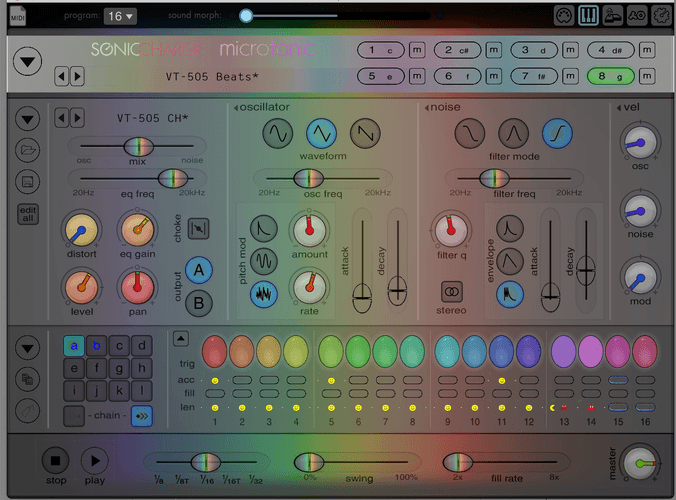The height and width of the screenshot is (500, 676).
Task: Select pattern h
Action: click(x=141, y=368)
